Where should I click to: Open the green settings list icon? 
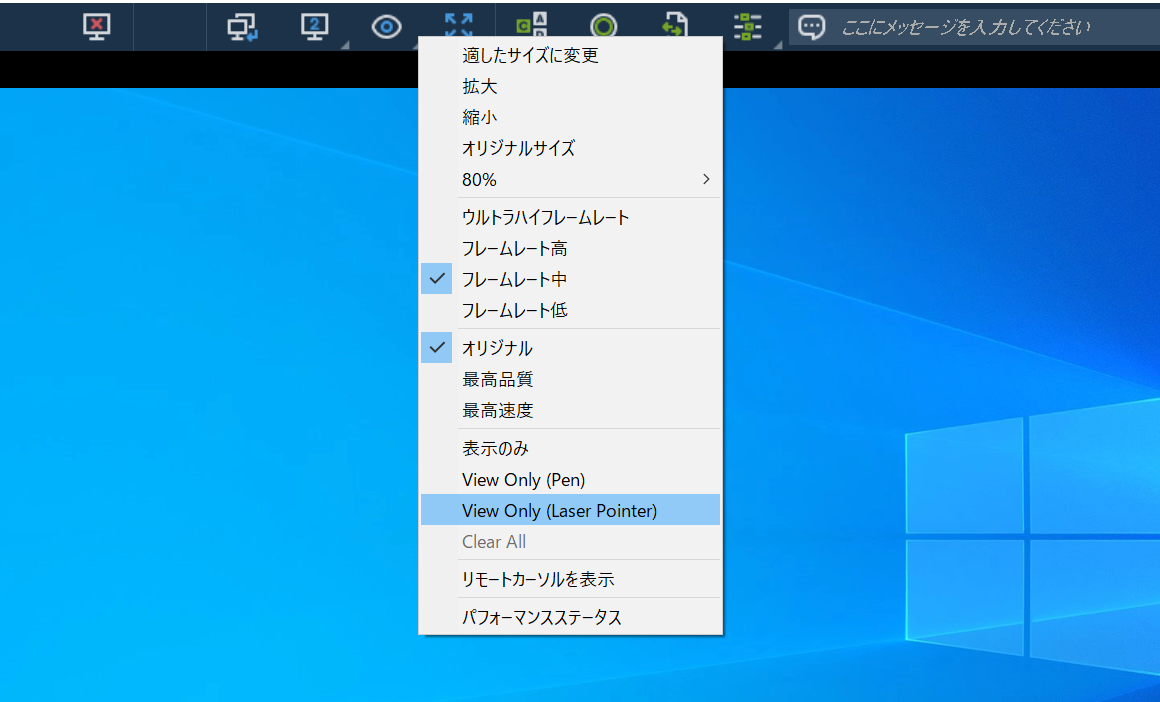(747, 27)
